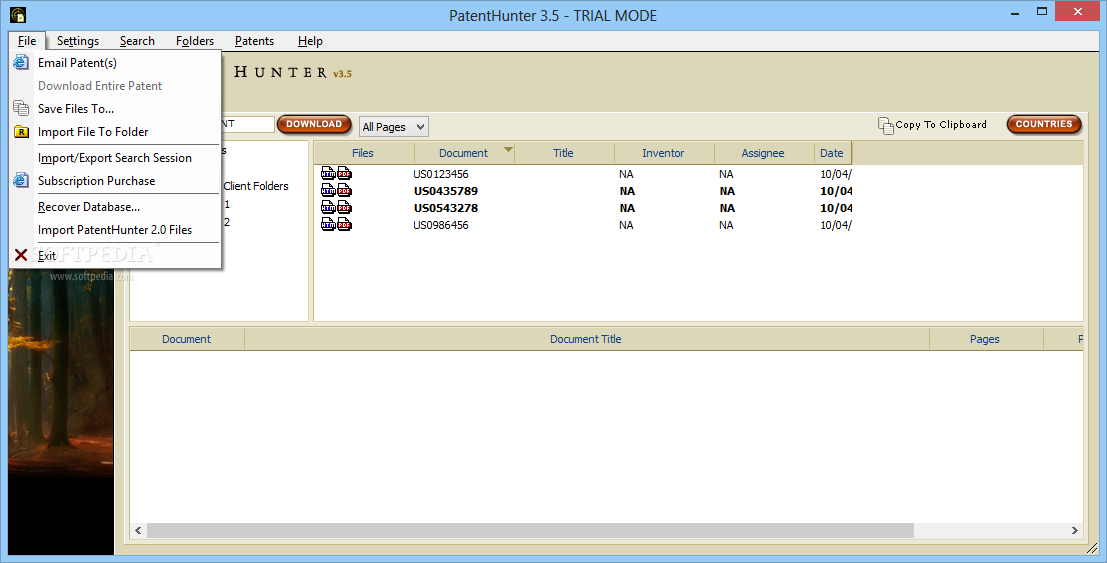
Task: Open the File menu
Action: click(27, 41)
